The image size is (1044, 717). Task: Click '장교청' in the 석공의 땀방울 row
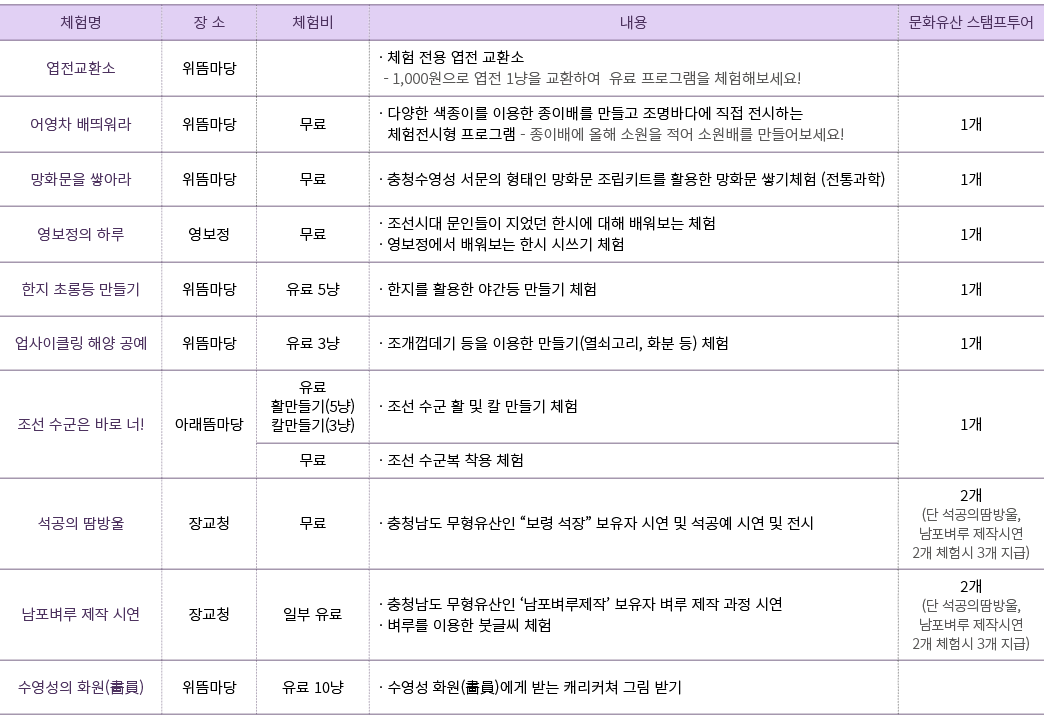point(209,523)
